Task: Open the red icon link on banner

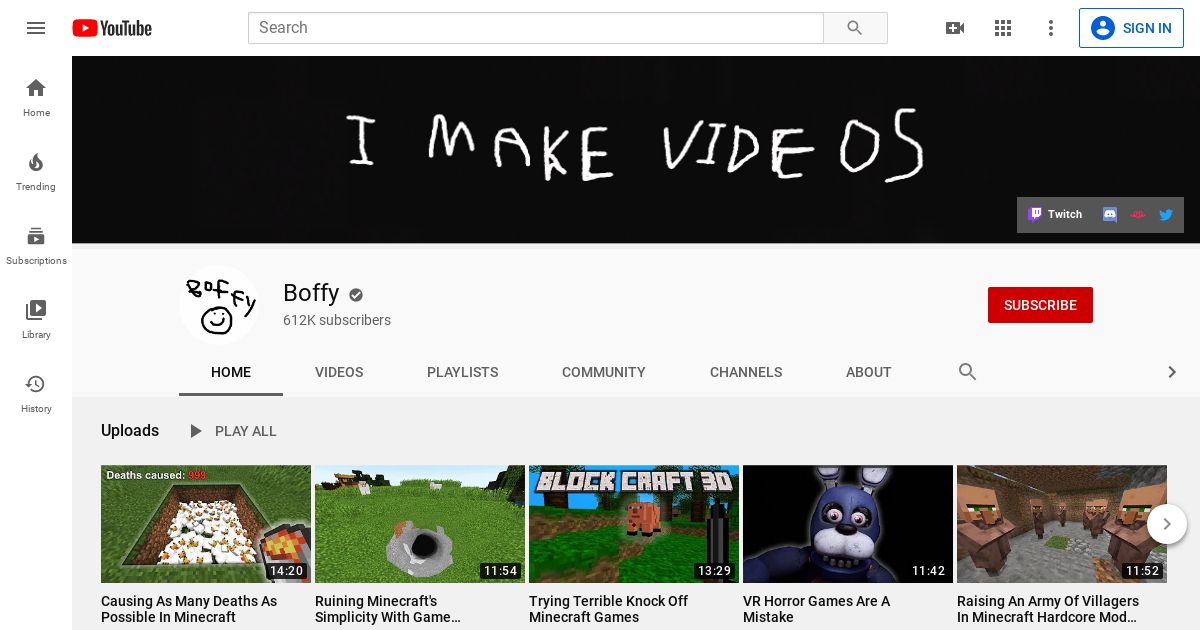Action: click(1138, 214)
